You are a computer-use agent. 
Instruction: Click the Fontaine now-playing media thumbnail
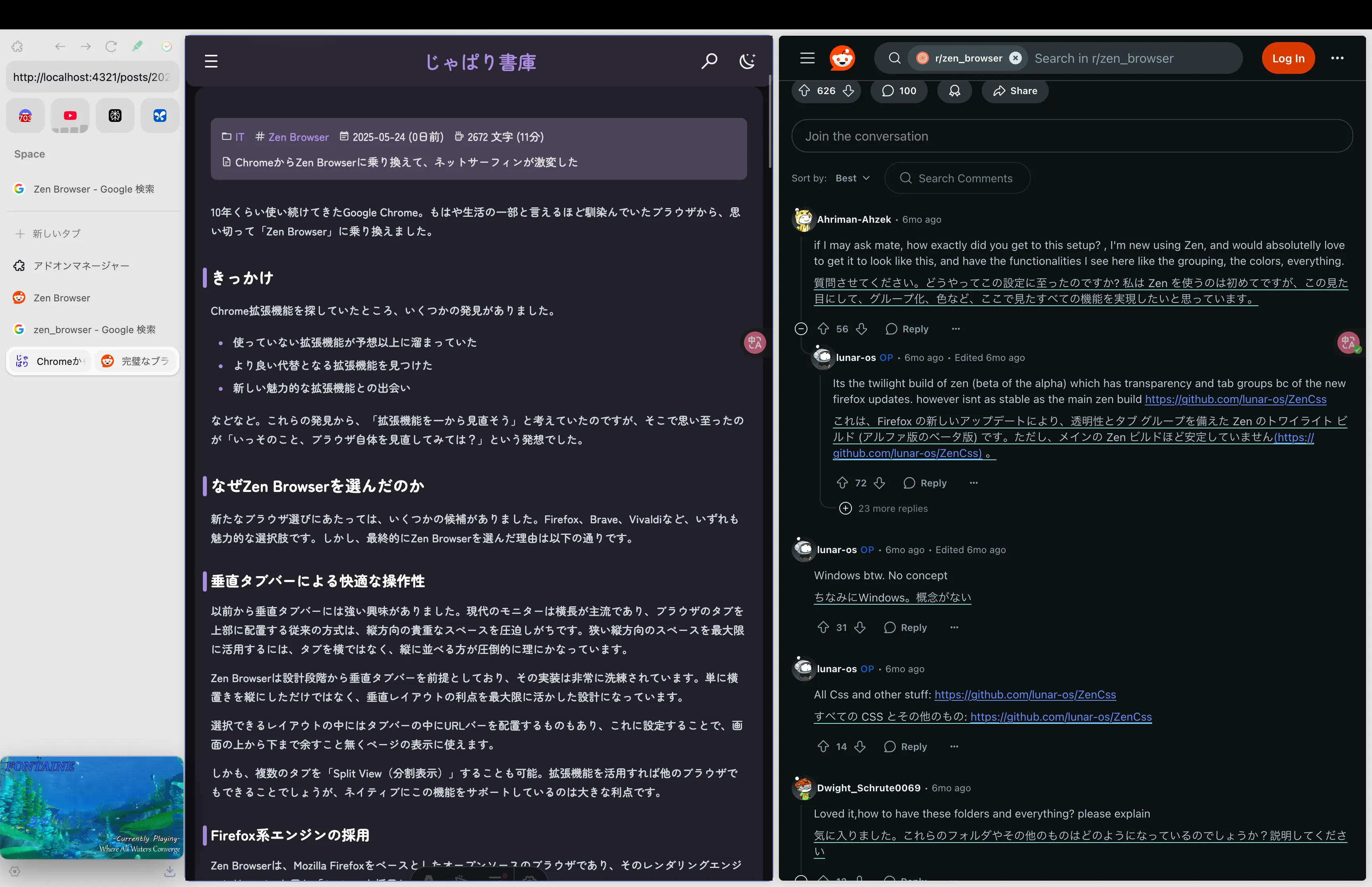[x=92, y=808]
